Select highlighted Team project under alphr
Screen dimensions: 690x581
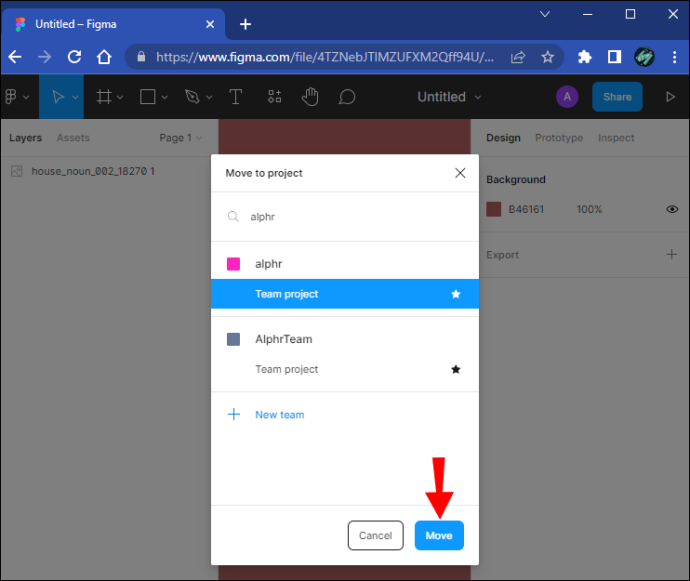click(345, 294)
